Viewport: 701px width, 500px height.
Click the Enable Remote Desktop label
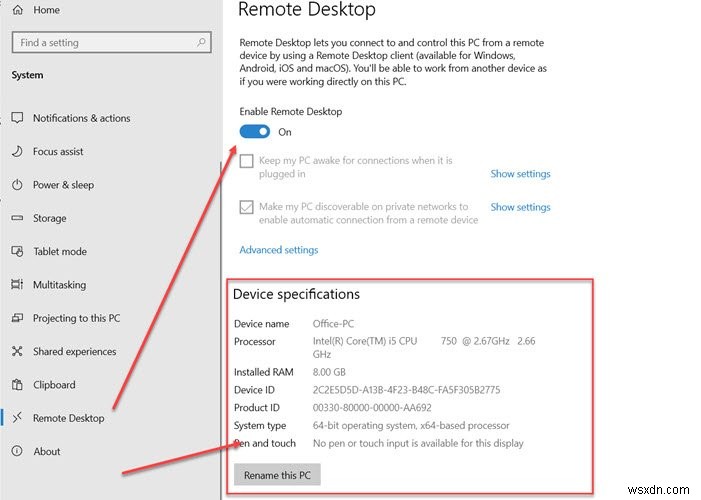point(291,112)
